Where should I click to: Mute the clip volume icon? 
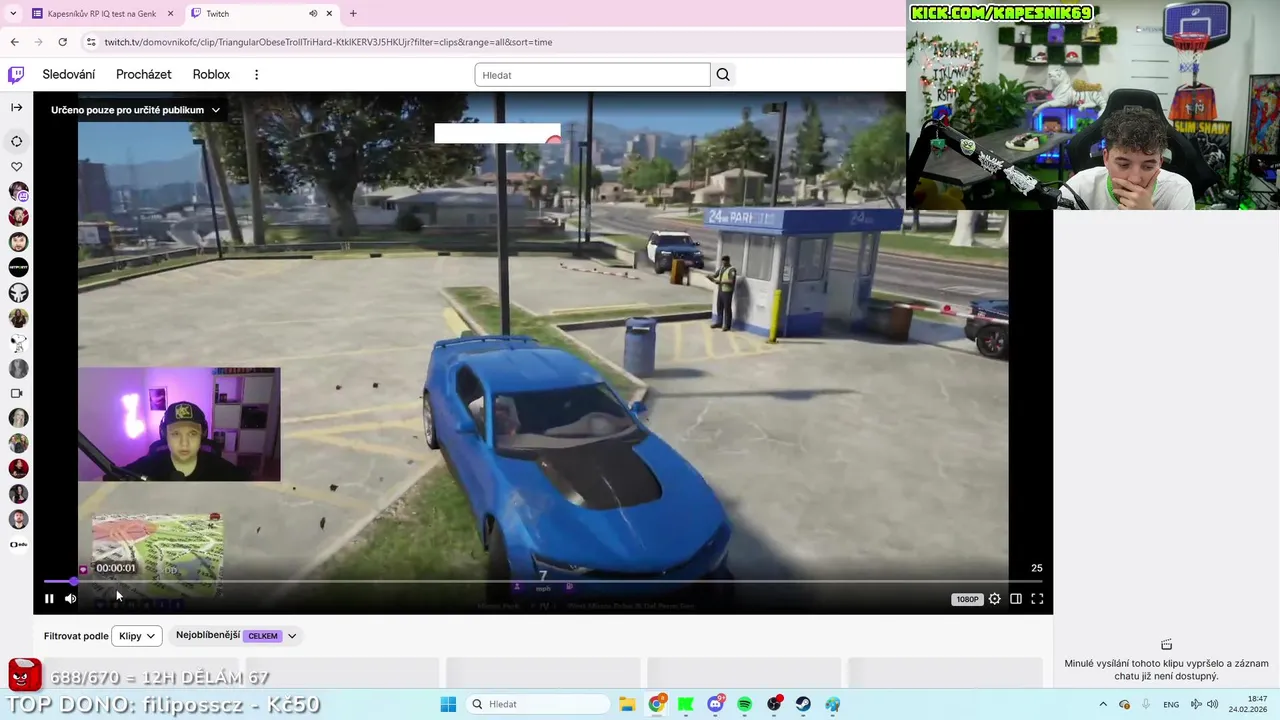point(71,599)
